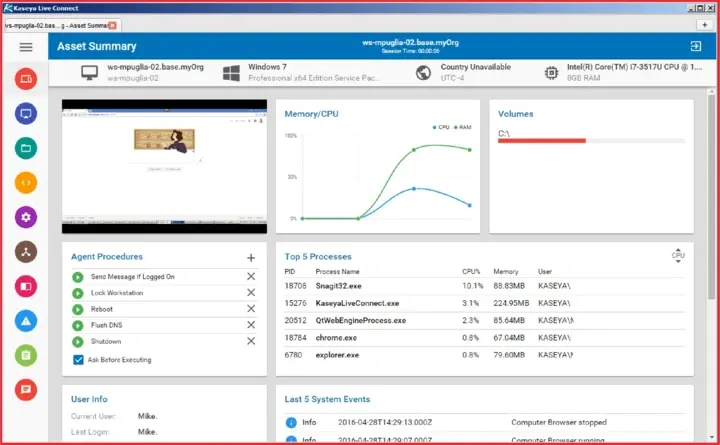Toggle CPU sort order in Top 5 Processes
This screenshot has height=445, width=720.
coord(678,256)
